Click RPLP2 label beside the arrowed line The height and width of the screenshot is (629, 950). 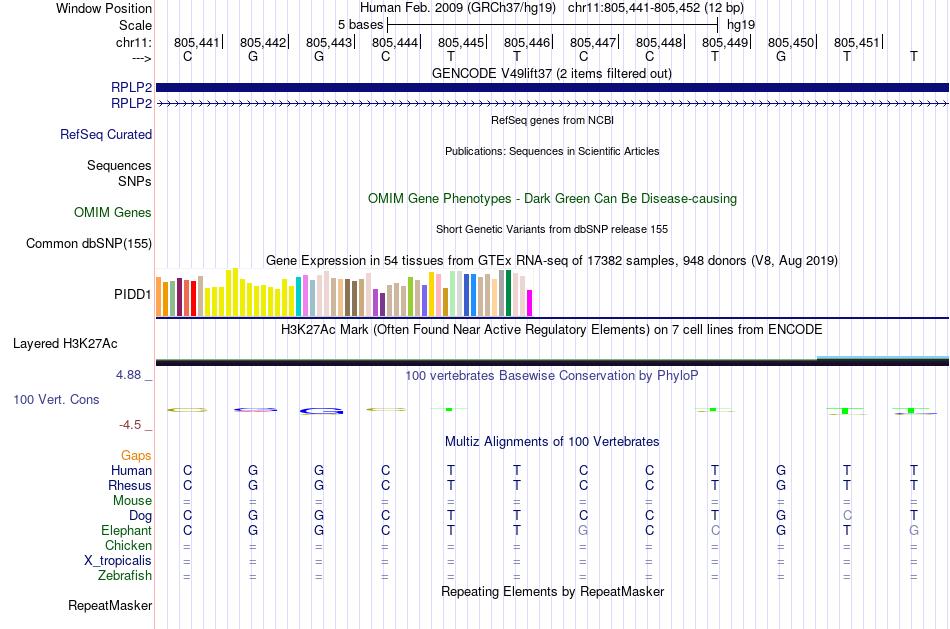131,103
